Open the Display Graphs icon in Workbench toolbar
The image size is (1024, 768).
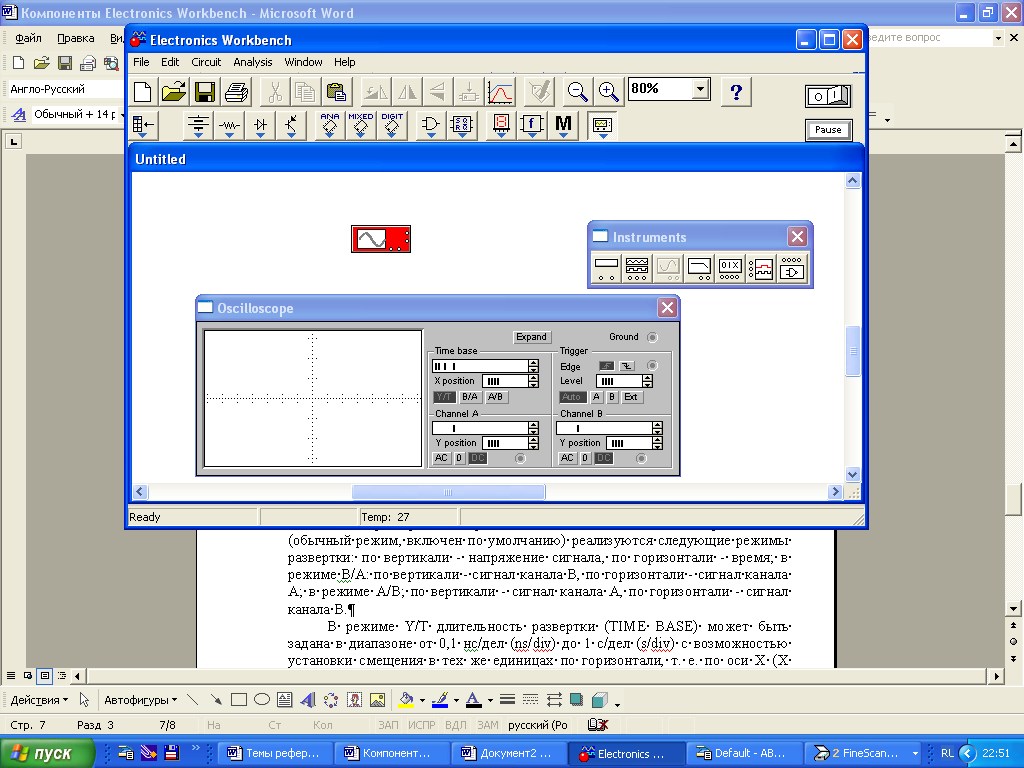tap(500, 92)
